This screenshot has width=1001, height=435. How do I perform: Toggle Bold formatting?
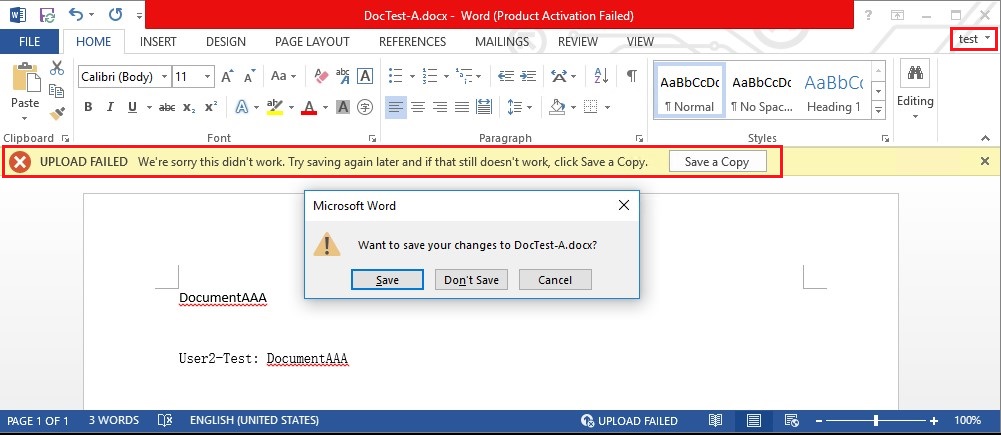pyautogui.click(x=89, y=107)
